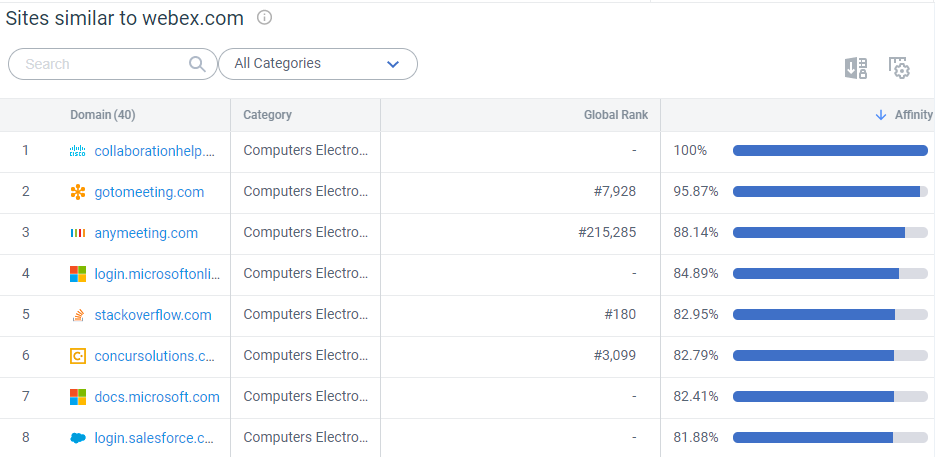The width and height of the screenshot is (935, 457).
Task: Click affinity value 81.88%
Action: click(x=696, y=437)
